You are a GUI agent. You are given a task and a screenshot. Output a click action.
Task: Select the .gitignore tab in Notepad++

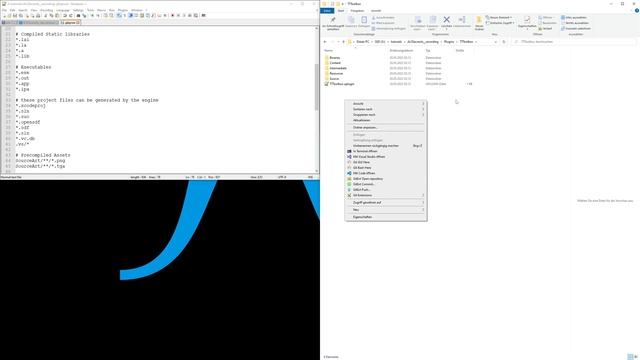(x=70, y=23)
